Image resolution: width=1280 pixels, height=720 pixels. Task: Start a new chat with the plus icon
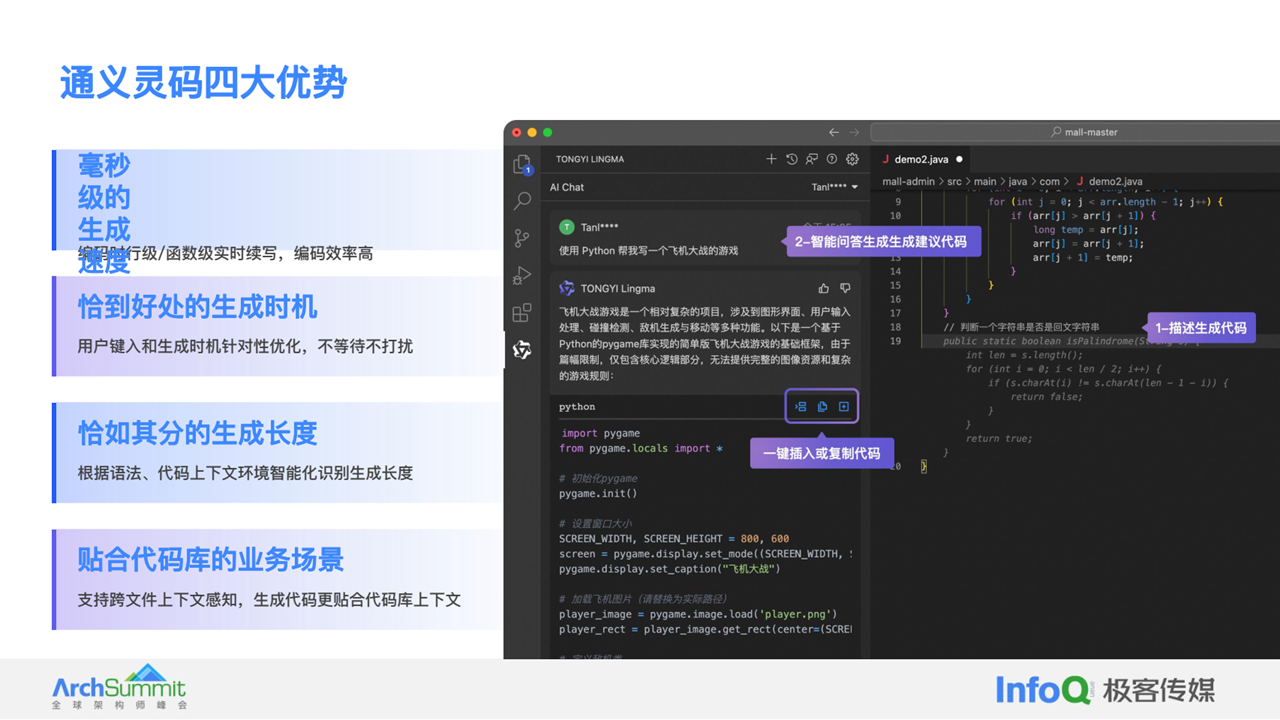[x=771, y=159]
